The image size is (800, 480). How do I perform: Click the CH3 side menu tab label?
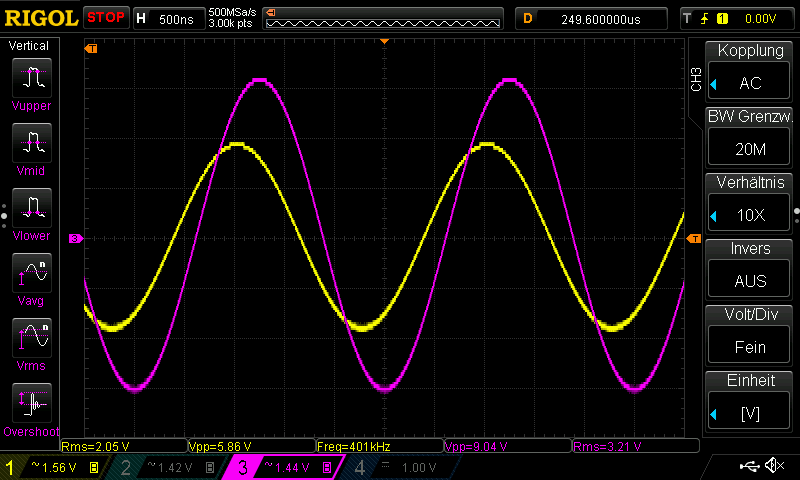coord(696,80)
